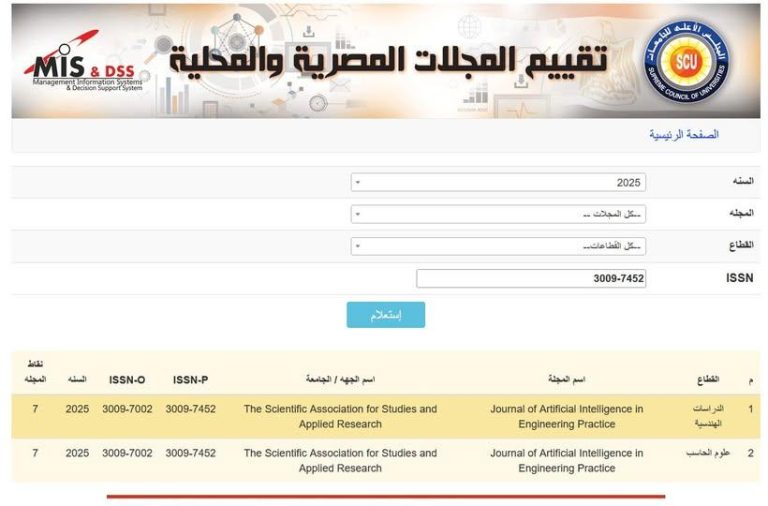
Task: Select second row journal name cell
Action: [x=566, y=460]
